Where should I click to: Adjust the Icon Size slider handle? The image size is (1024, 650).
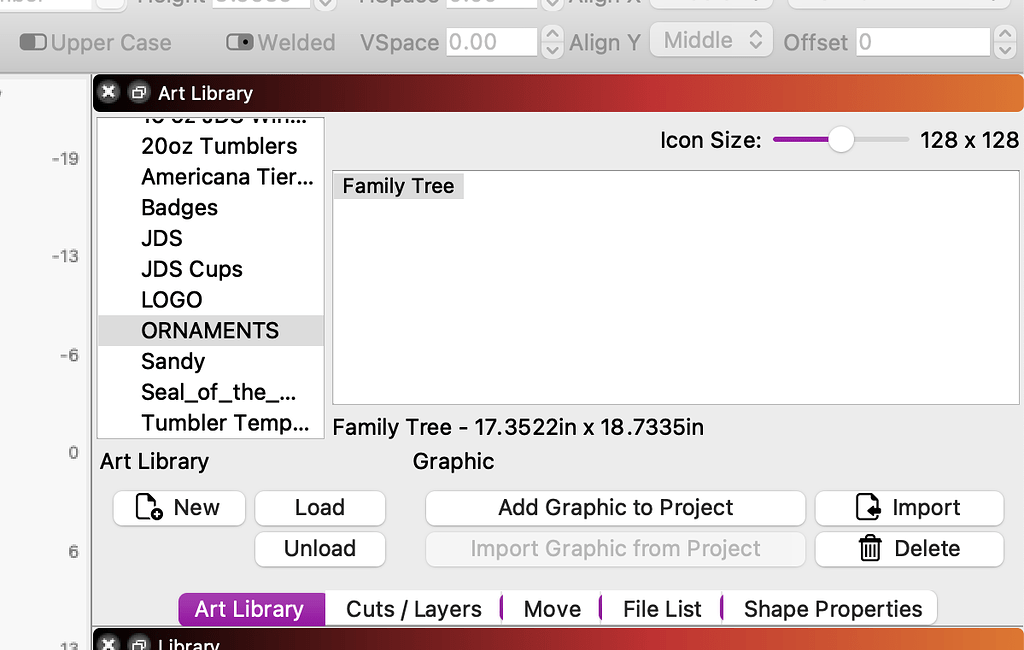840,140
